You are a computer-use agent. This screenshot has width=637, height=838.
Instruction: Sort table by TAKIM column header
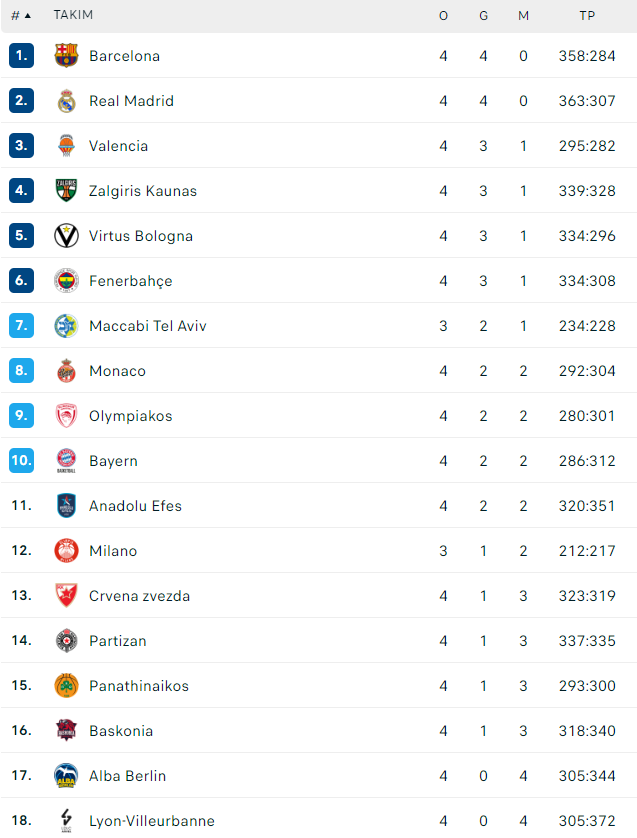click(x=73, y=15)
